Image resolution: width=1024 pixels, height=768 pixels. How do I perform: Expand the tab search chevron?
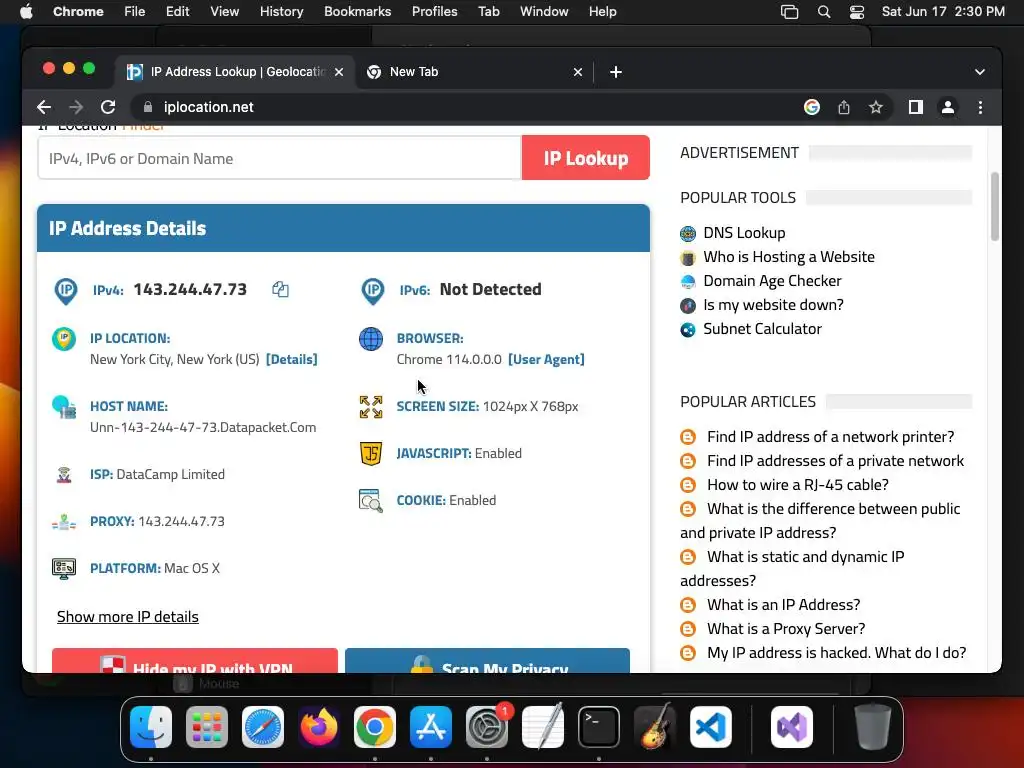[x=980, y=72]
